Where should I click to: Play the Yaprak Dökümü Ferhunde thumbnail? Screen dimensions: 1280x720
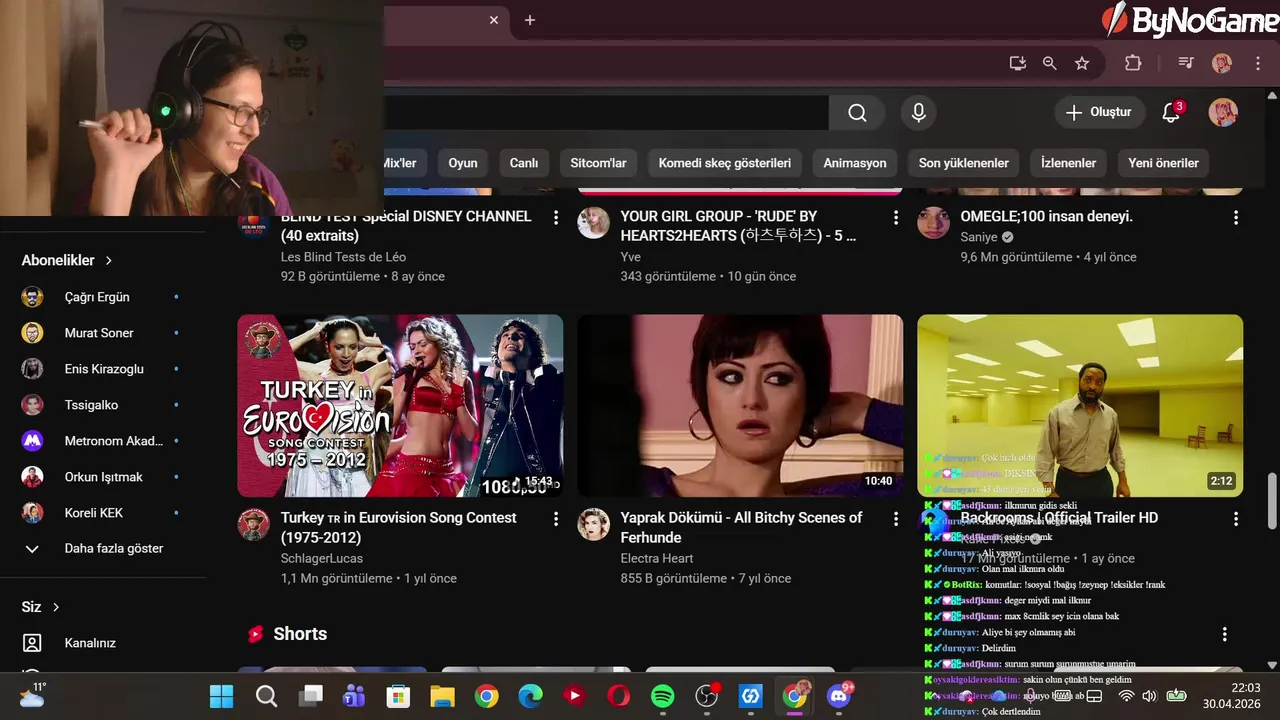click(x=740, y=406)
